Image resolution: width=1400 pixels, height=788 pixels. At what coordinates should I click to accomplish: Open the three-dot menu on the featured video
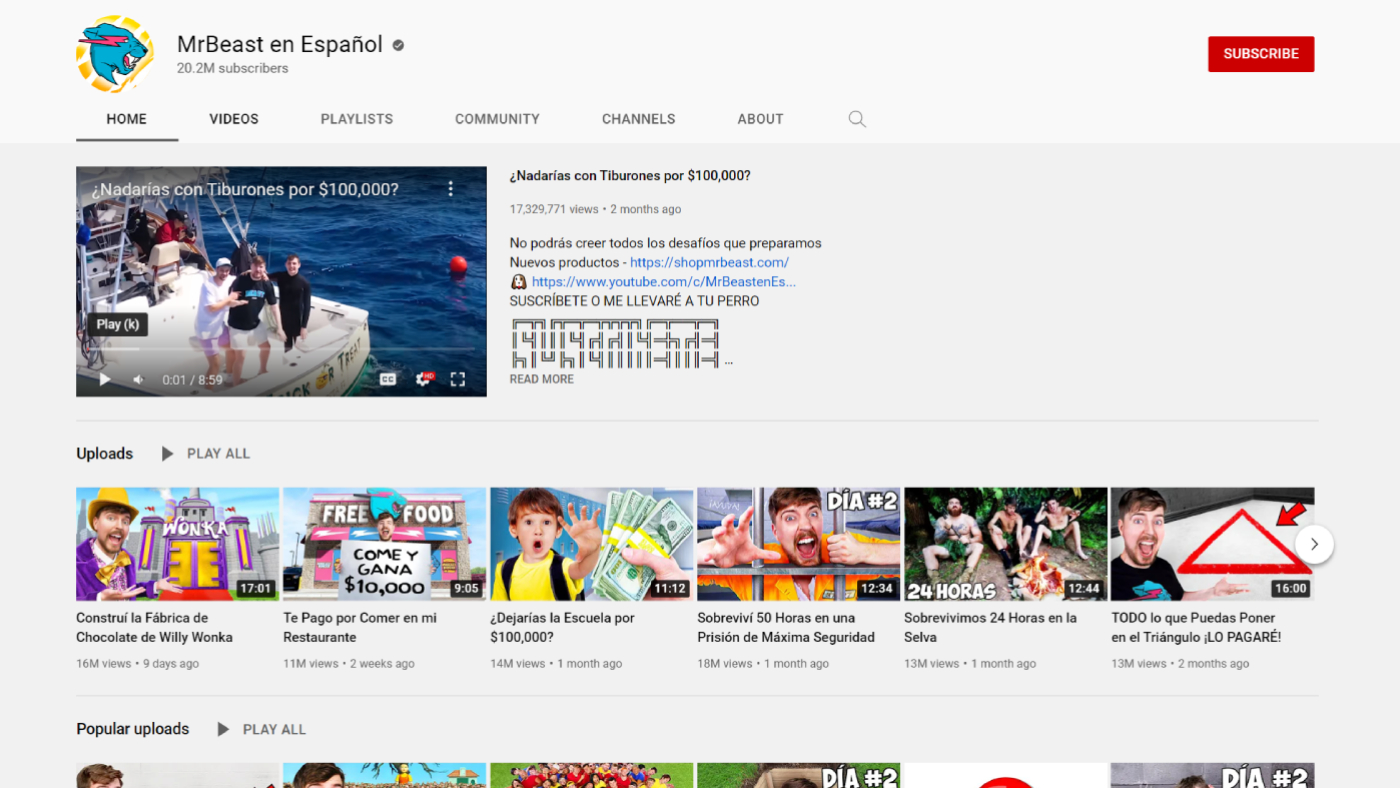451,188
